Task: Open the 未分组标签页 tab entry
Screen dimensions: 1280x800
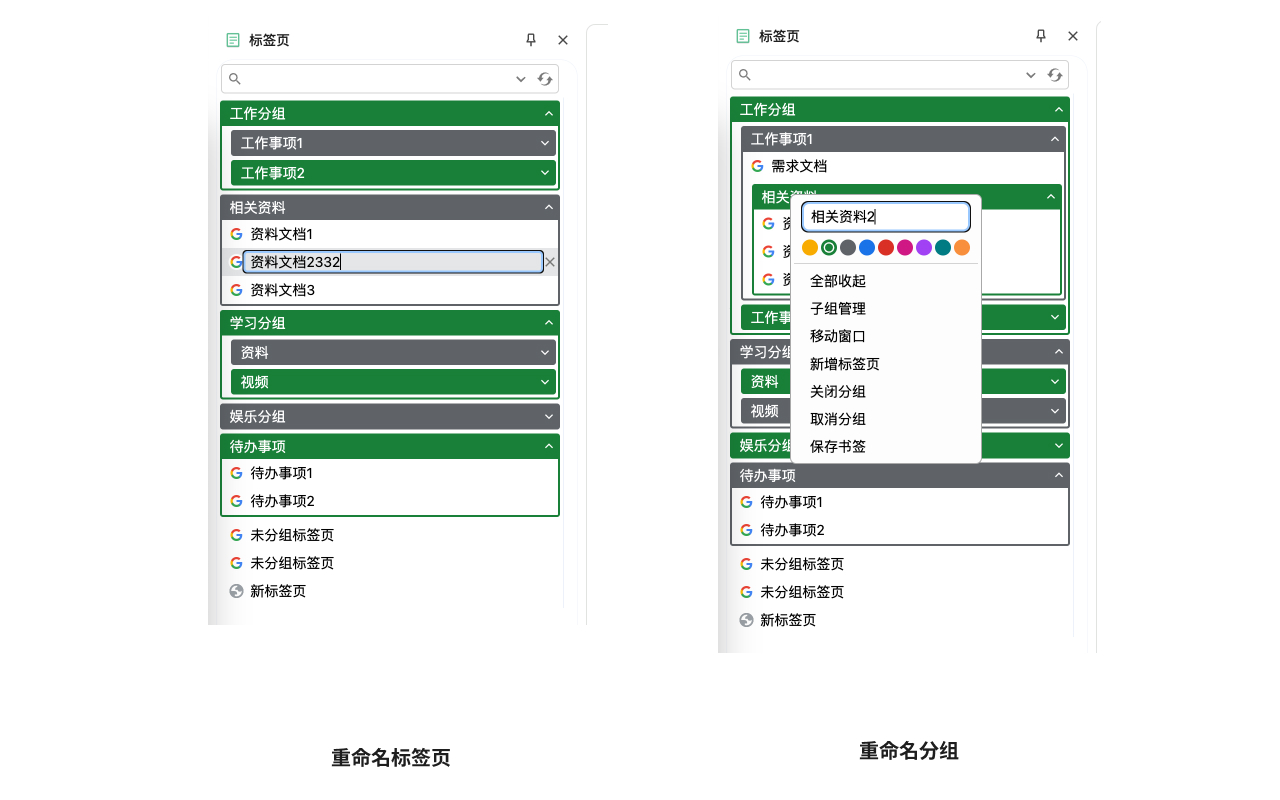Action: pos(293,535)
